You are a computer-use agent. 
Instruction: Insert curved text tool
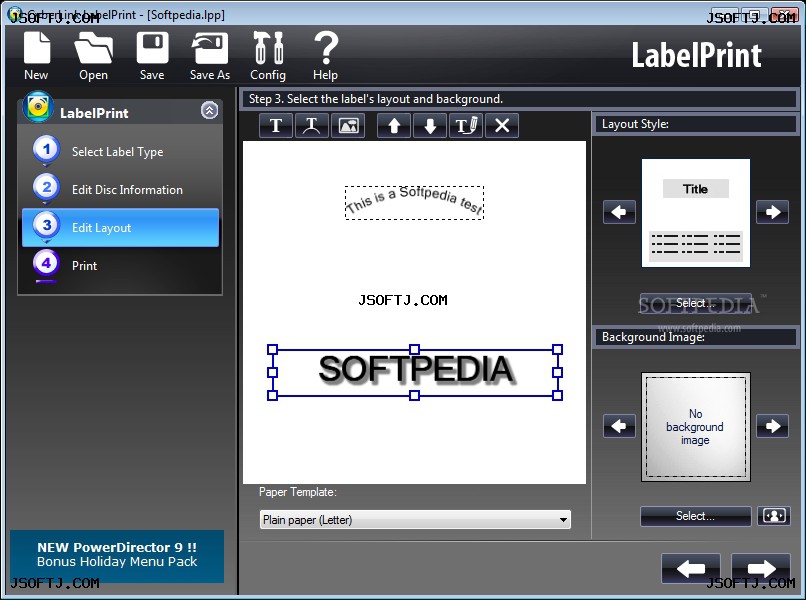click(312, 125)
